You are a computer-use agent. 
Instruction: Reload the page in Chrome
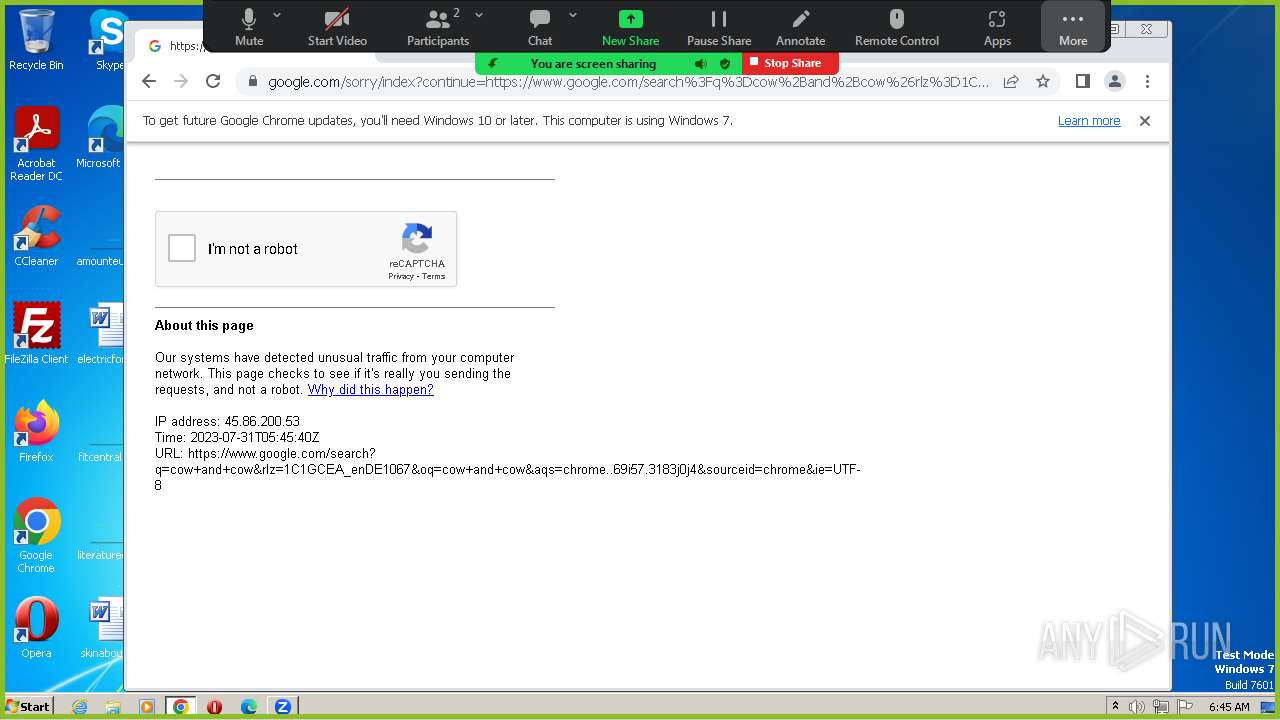pyautogui.click(x=213, y=82)
